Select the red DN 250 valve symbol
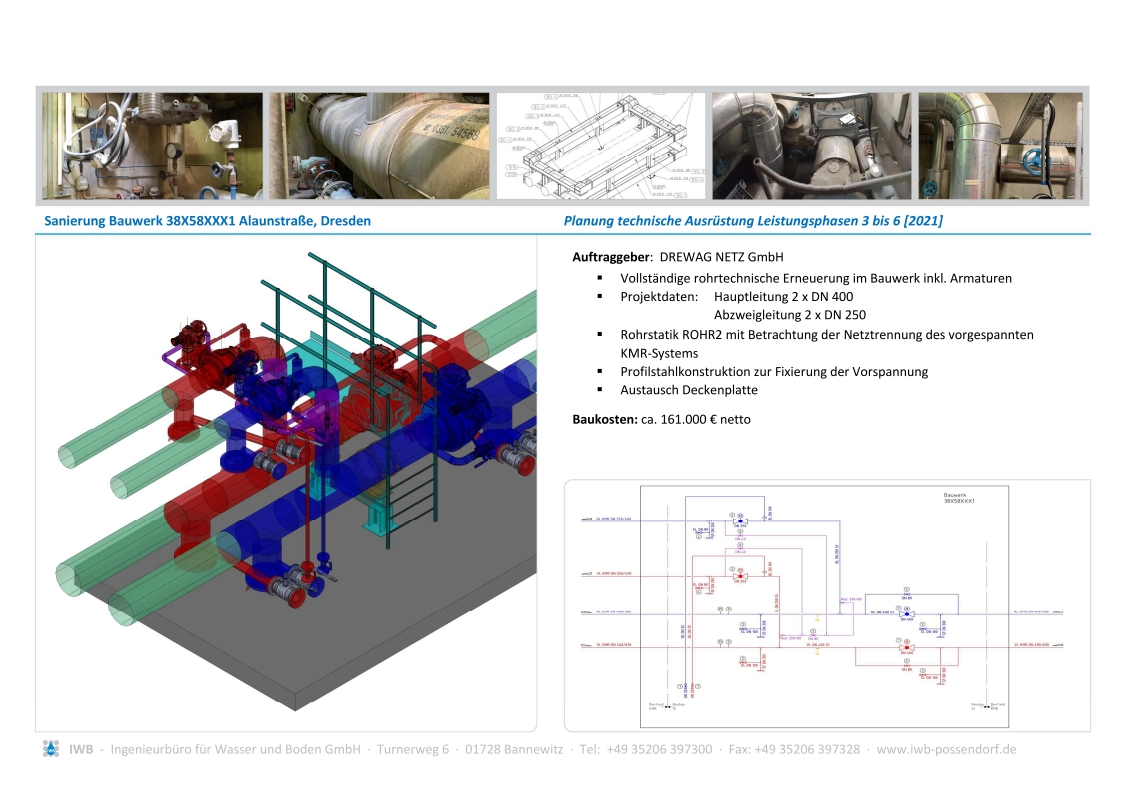 pyautogui.click(x=739, y=576)
